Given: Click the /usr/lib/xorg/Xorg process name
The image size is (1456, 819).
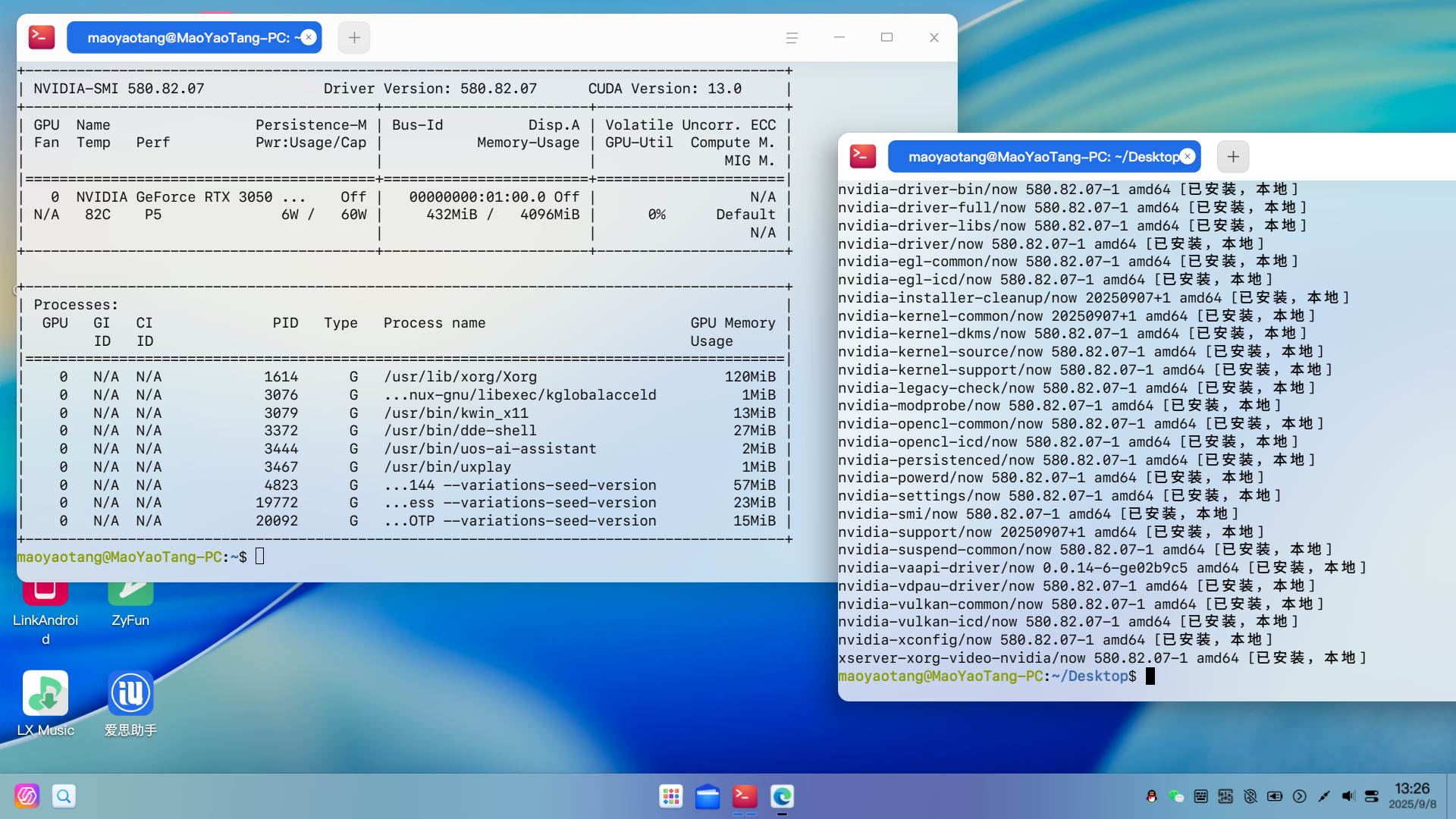Looking at the screenshot, I should pos(460,377).
